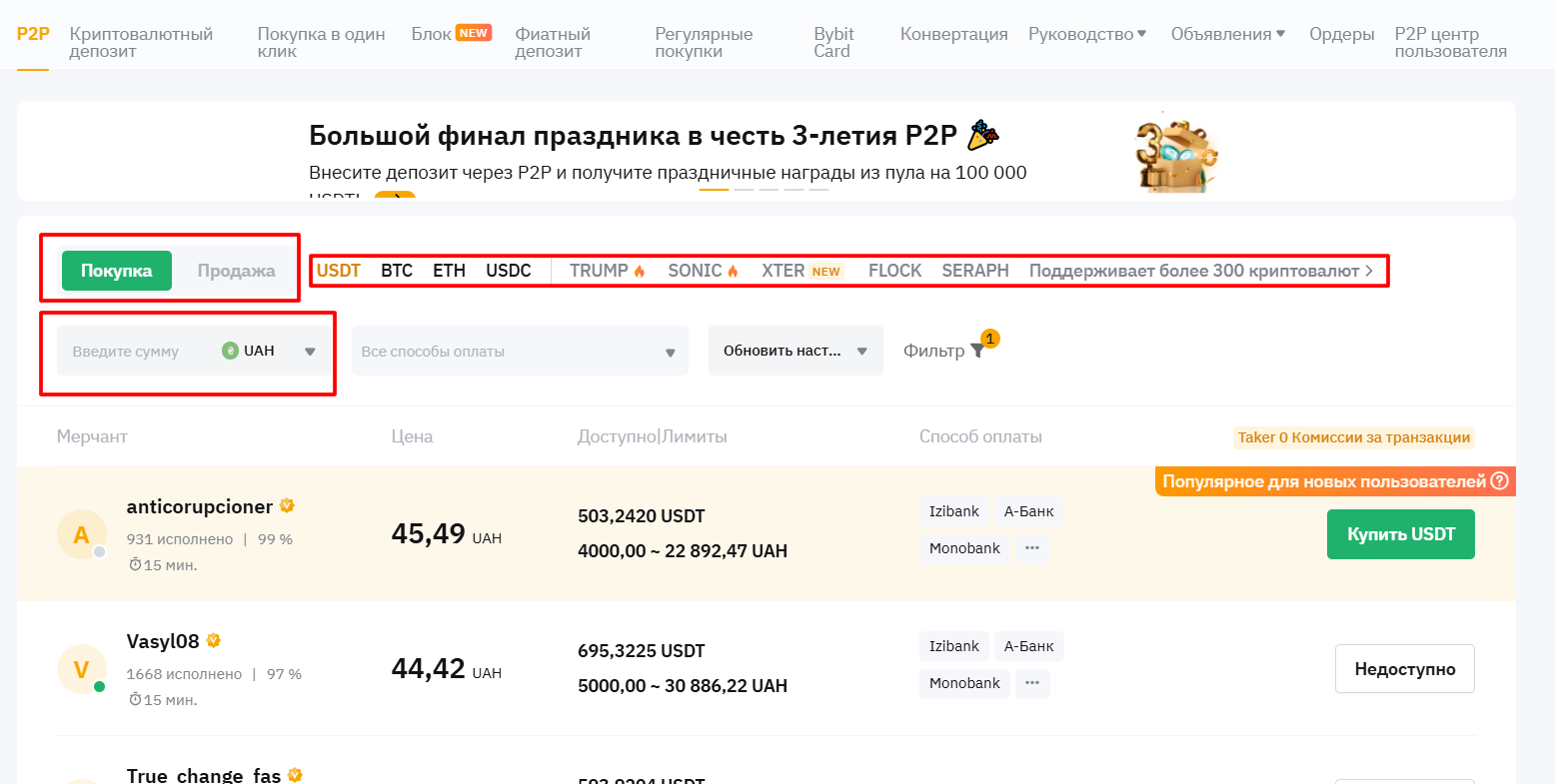
Task: Open the Bybit Card page
Action: (833, 42)
